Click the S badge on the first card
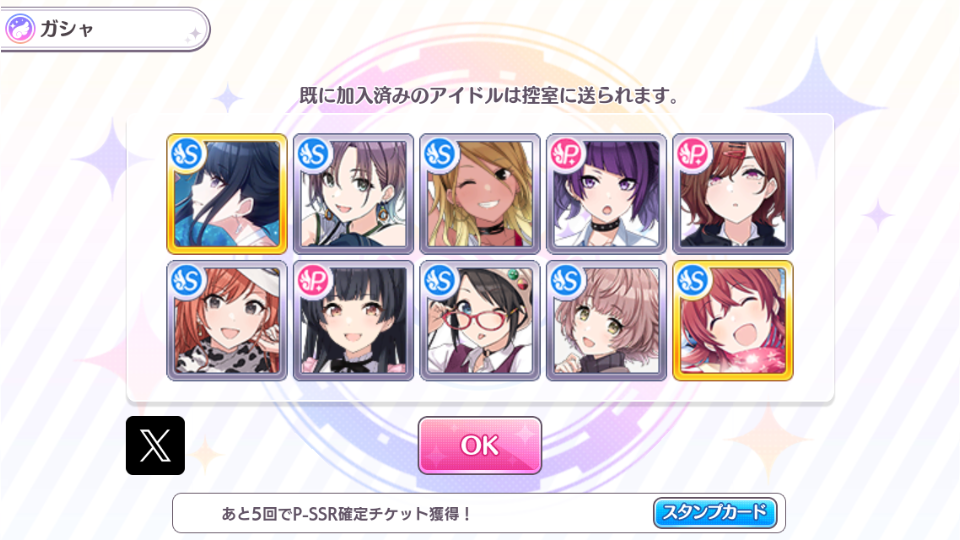 click(x=187, y=154)
